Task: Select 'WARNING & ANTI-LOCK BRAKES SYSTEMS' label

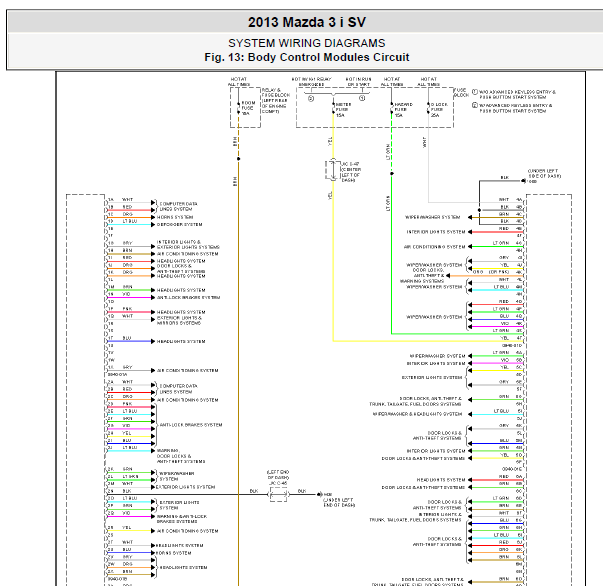Action: (182, 519)
